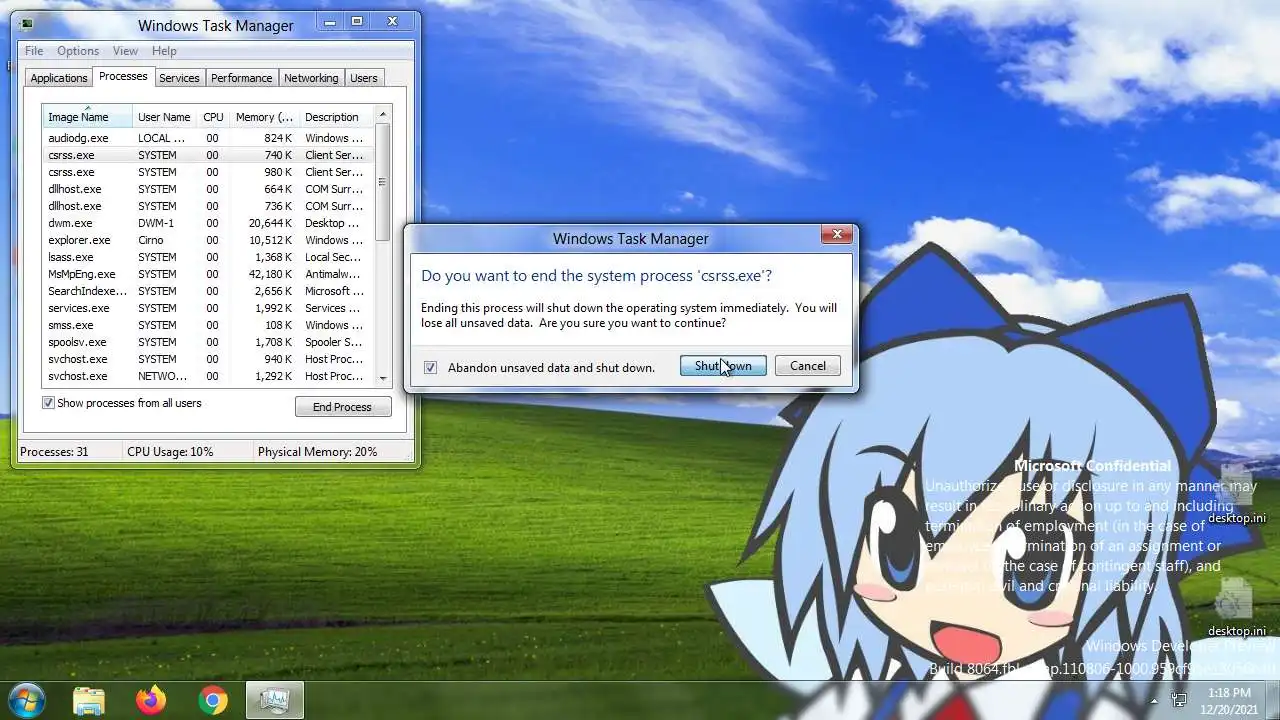Cancel the end process dialog
The height and width of the screenshot is (720, 1280).
[x=808, y=366]
